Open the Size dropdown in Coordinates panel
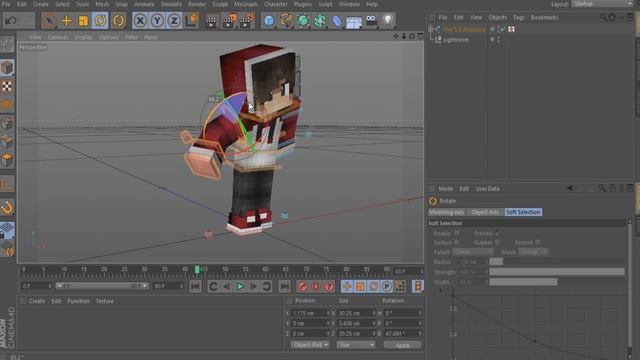Image resolution: width=640 pixels, height=360 pixels. coord(356,345)
